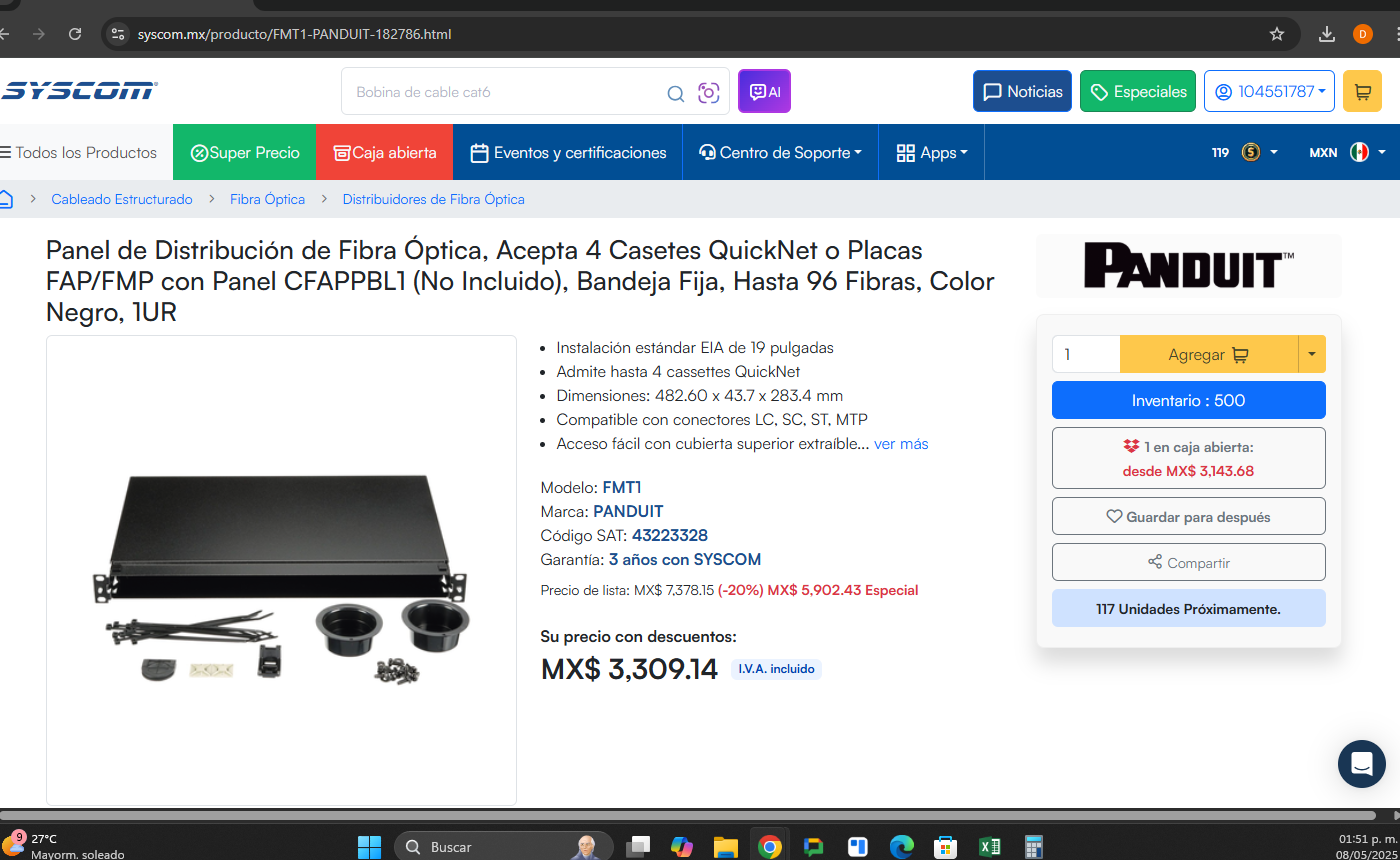The width and height of the screenshot is (1400, 860).
Task: Open Eventos y certificaciones
Action: 568,152
